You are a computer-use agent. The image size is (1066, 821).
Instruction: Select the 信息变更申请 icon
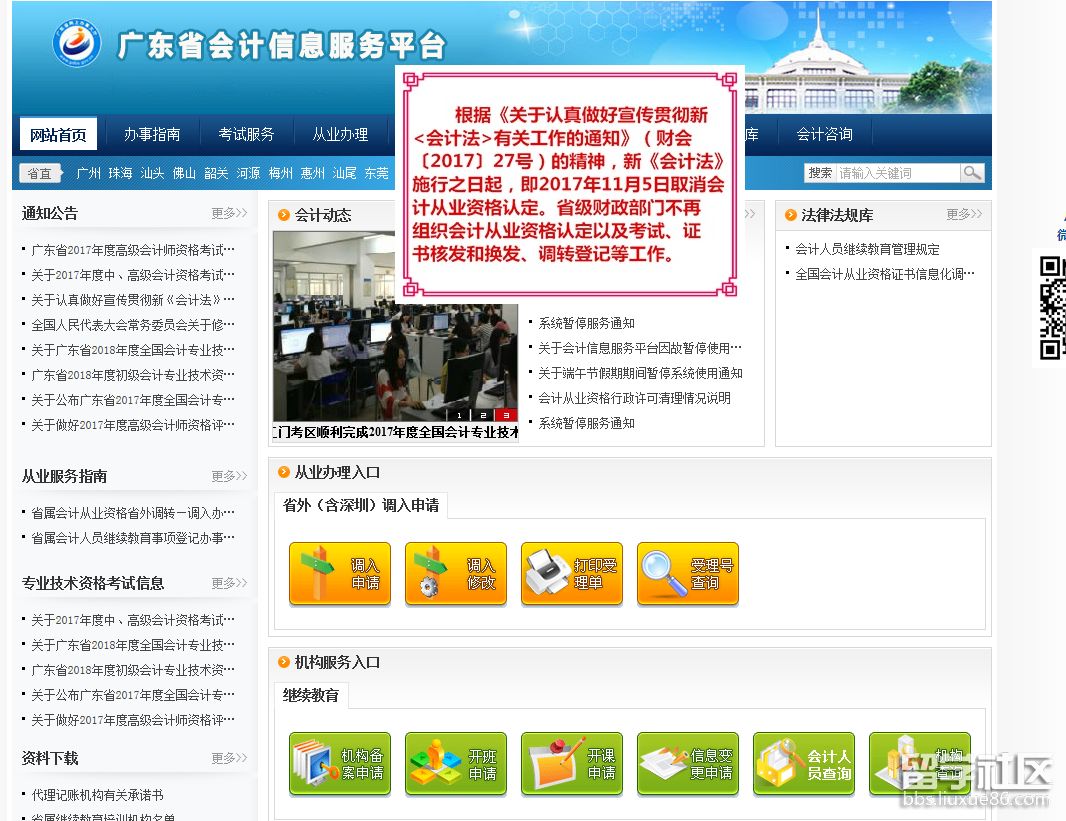tap(688, 763)
